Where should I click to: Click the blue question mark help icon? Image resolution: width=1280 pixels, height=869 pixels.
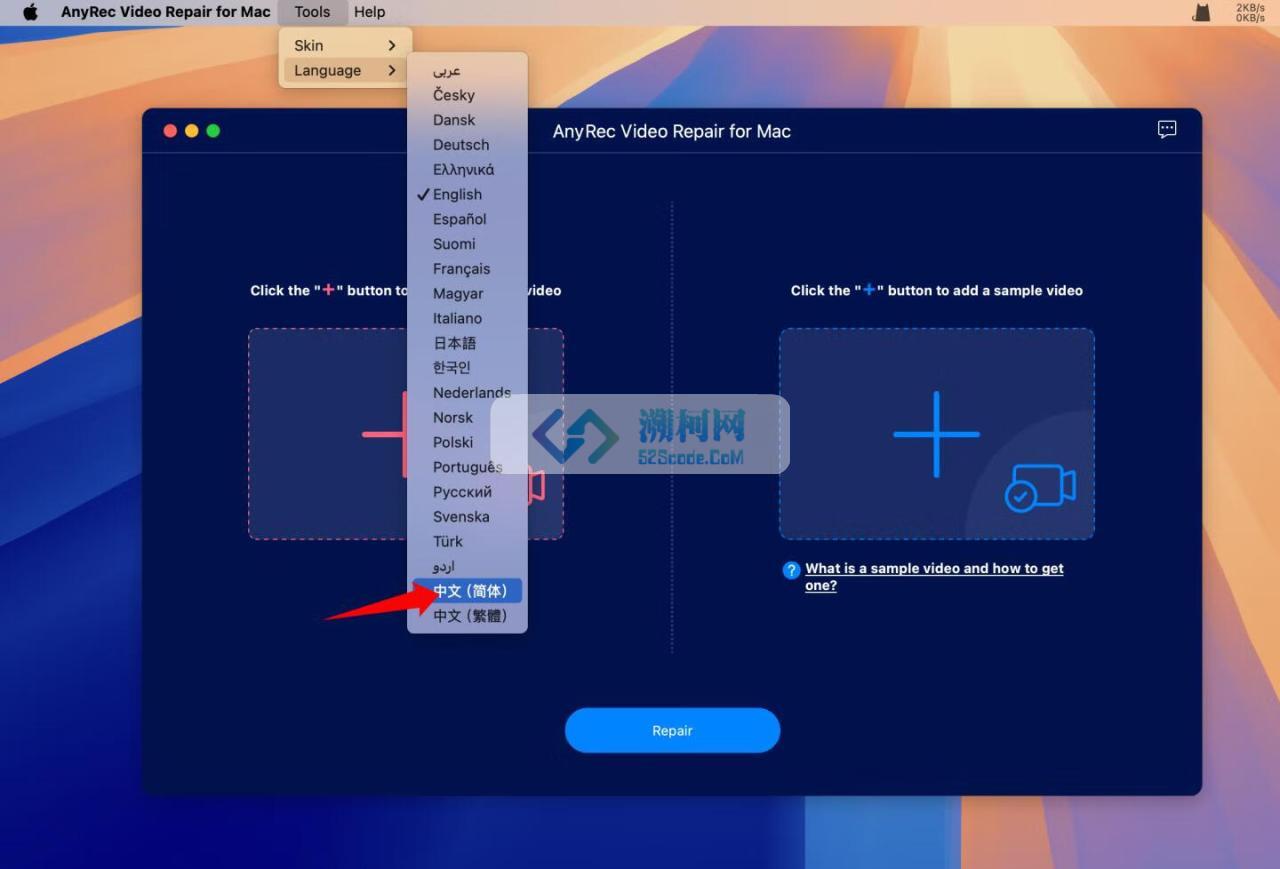[792, 570]
